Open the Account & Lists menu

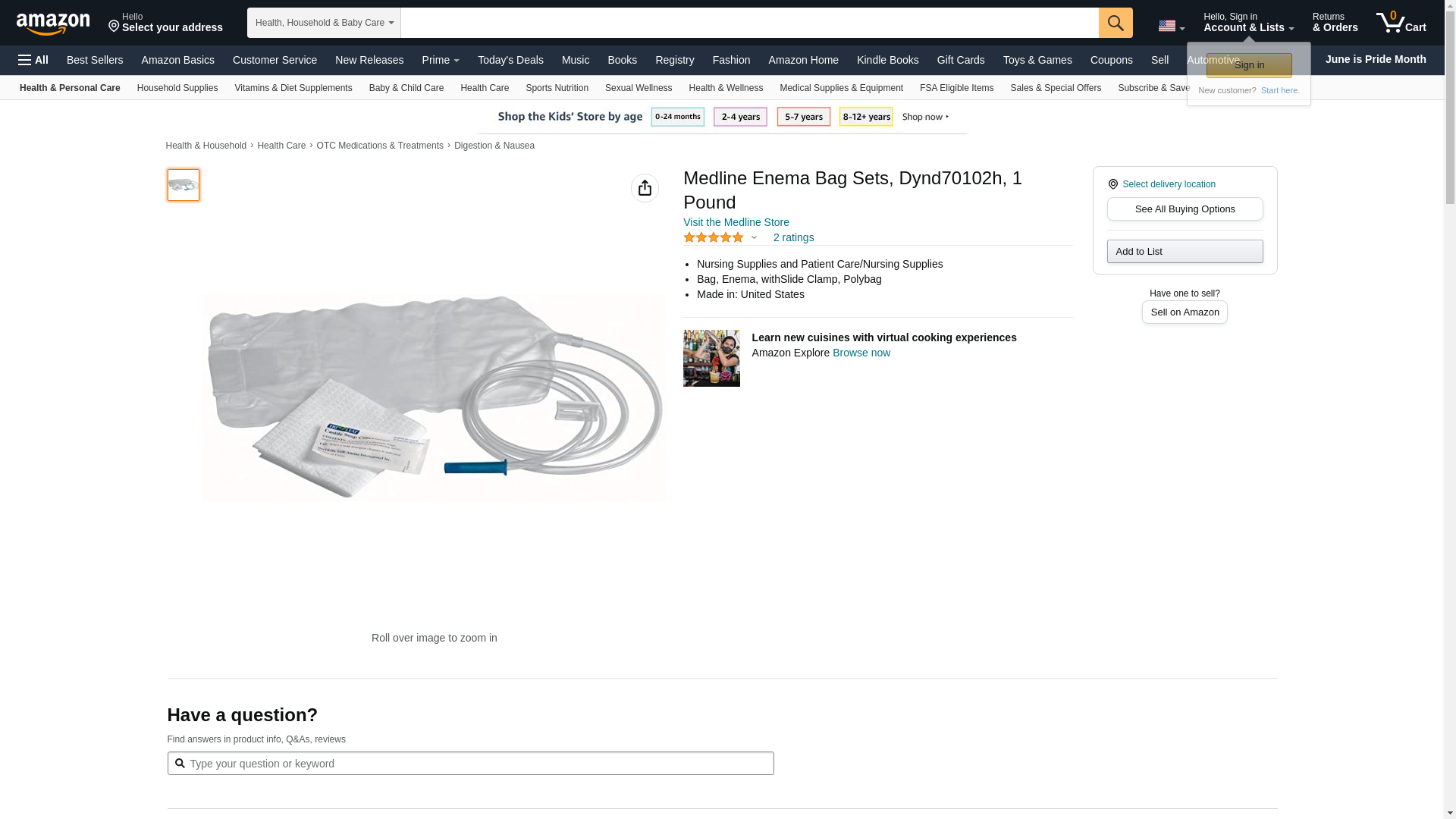tap(1248, 23)
